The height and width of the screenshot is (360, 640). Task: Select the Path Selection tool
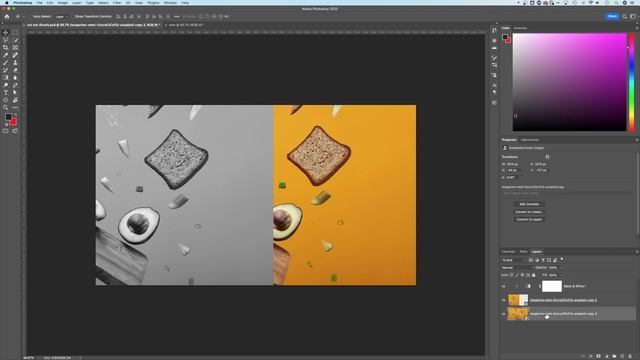(15, 93)
